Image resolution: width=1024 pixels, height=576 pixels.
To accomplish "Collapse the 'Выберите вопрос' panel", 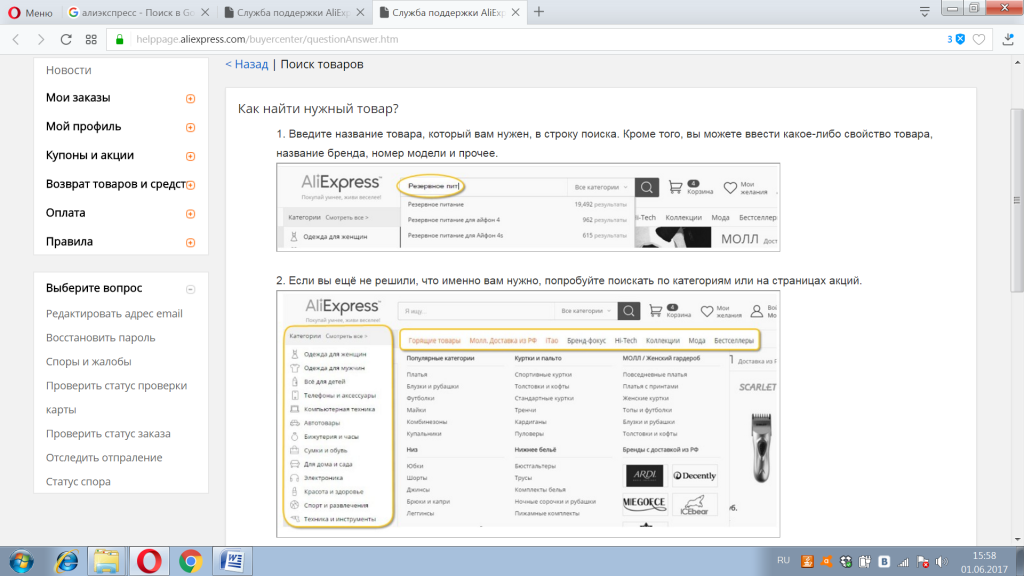I will [x=190, y=289].
